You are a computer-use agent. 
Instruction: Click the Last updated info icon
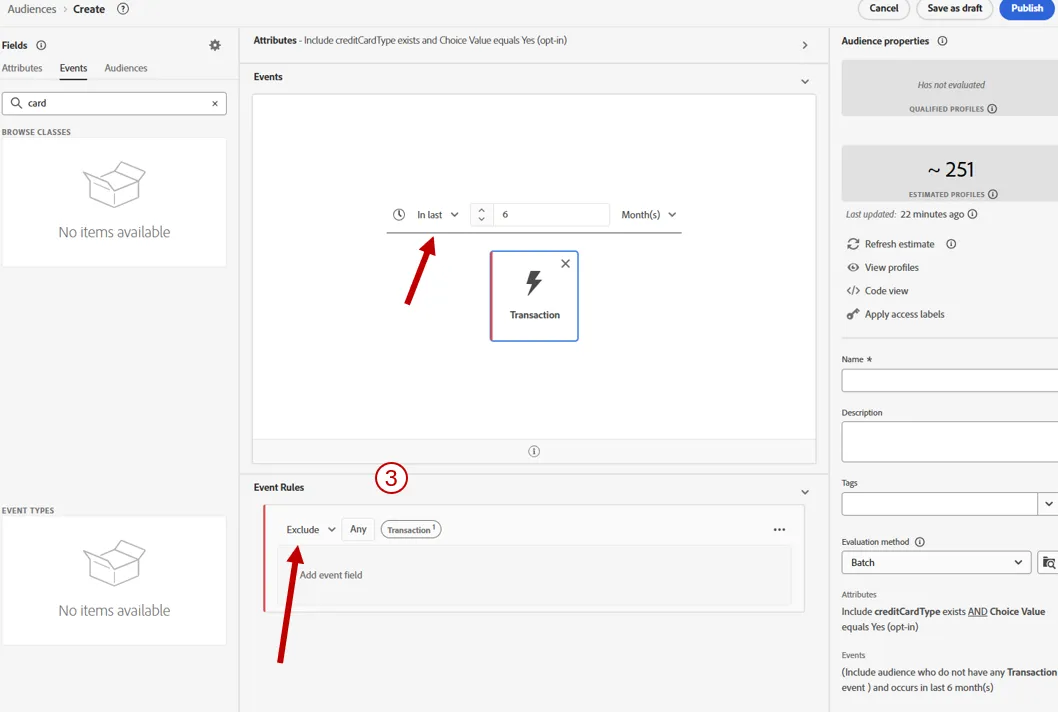[x=972, y=215]
